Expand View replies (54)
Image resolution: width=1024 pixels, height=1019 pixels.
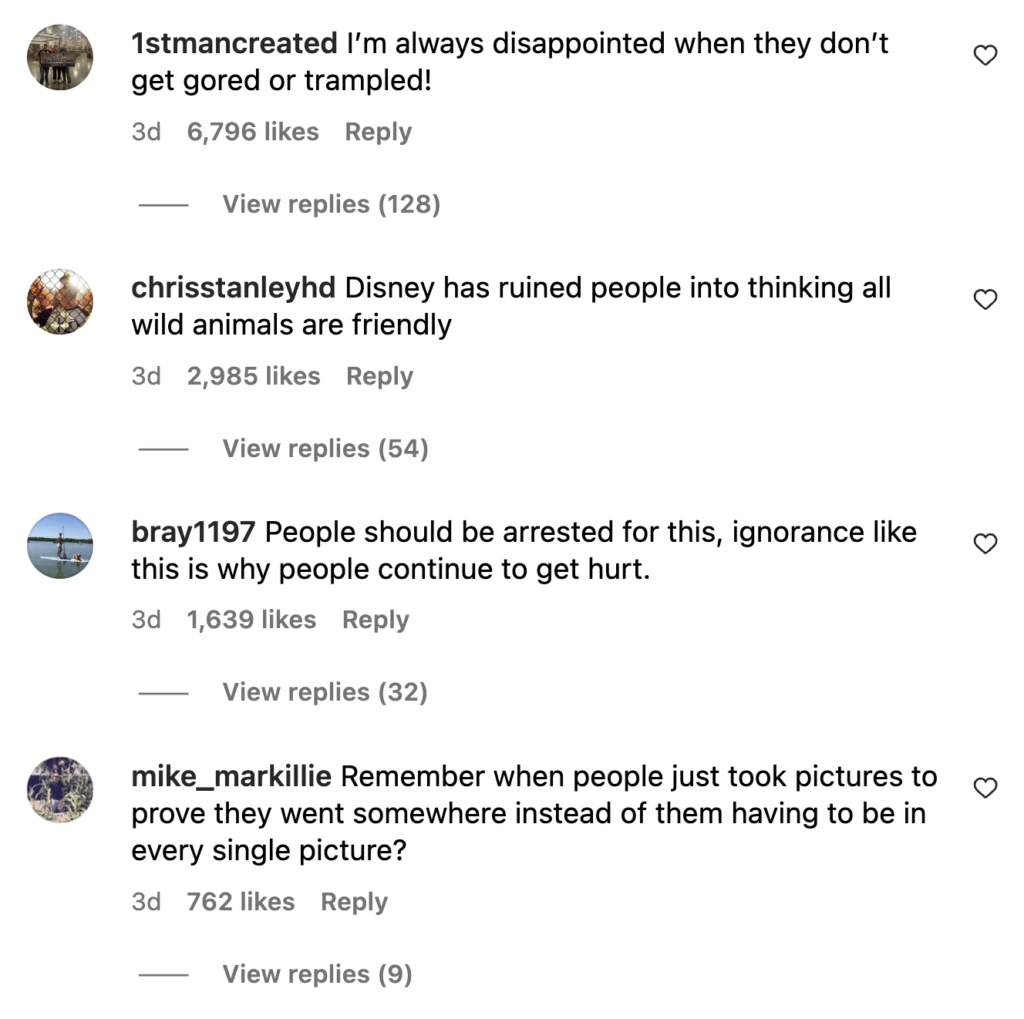click(325, 449)
